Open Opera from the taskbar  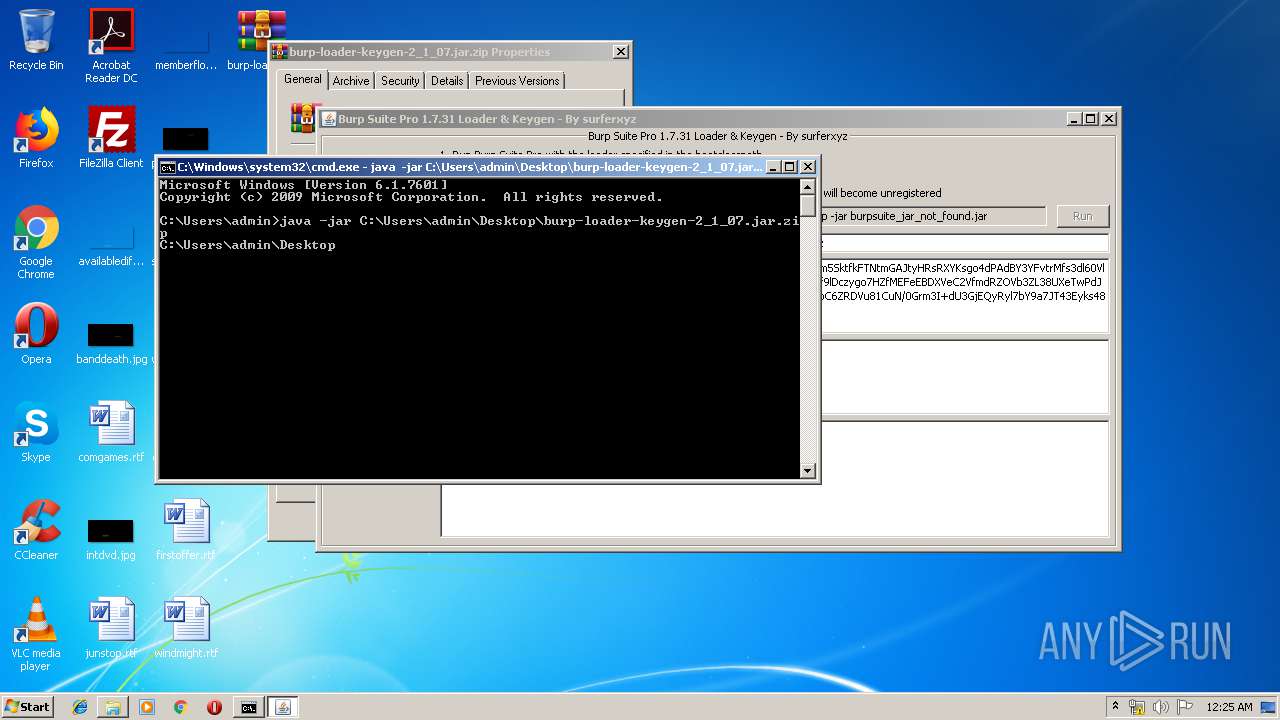(214, 707)
